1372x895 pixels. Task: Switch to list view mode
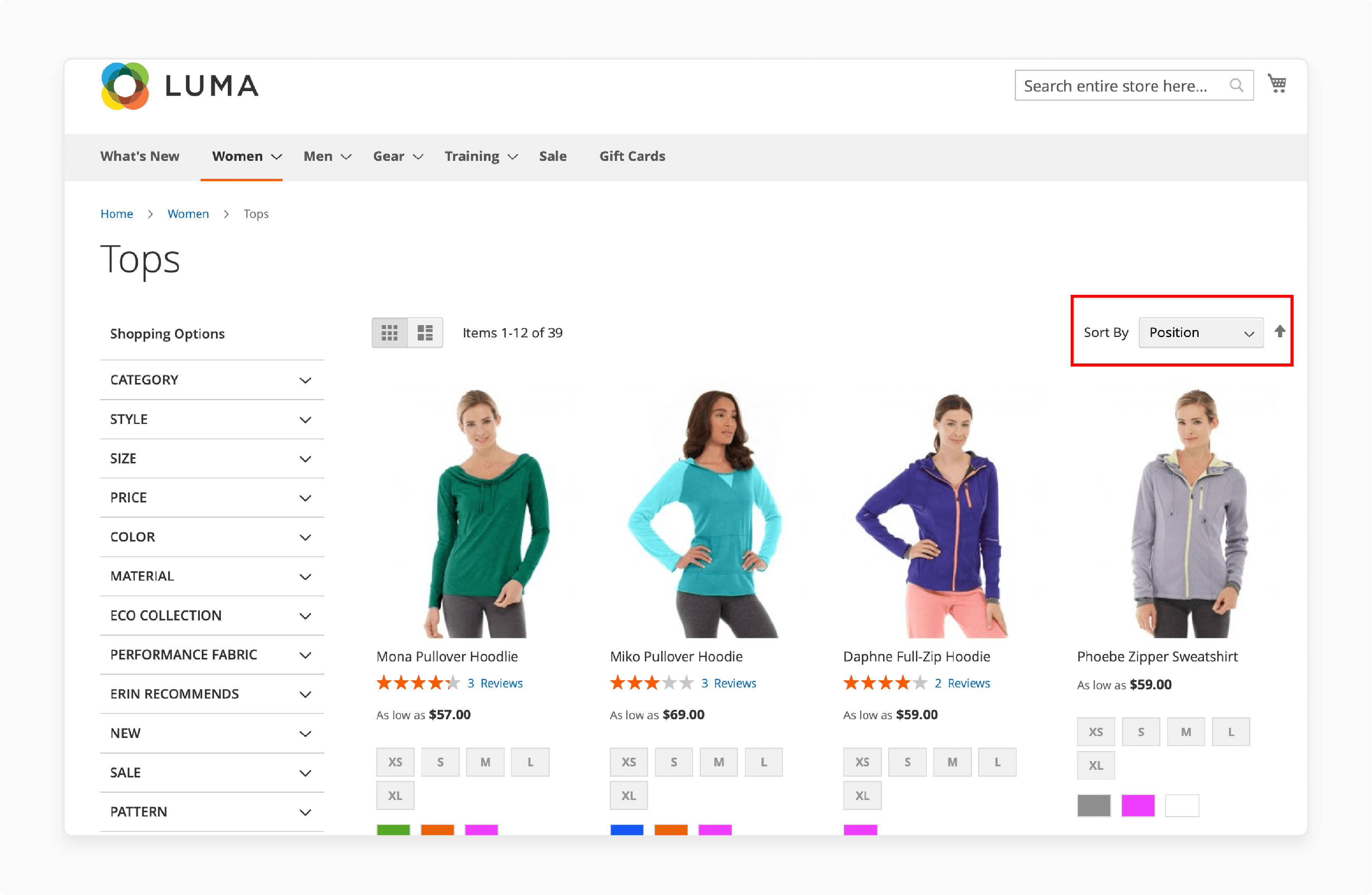click(x=425, y=333)
